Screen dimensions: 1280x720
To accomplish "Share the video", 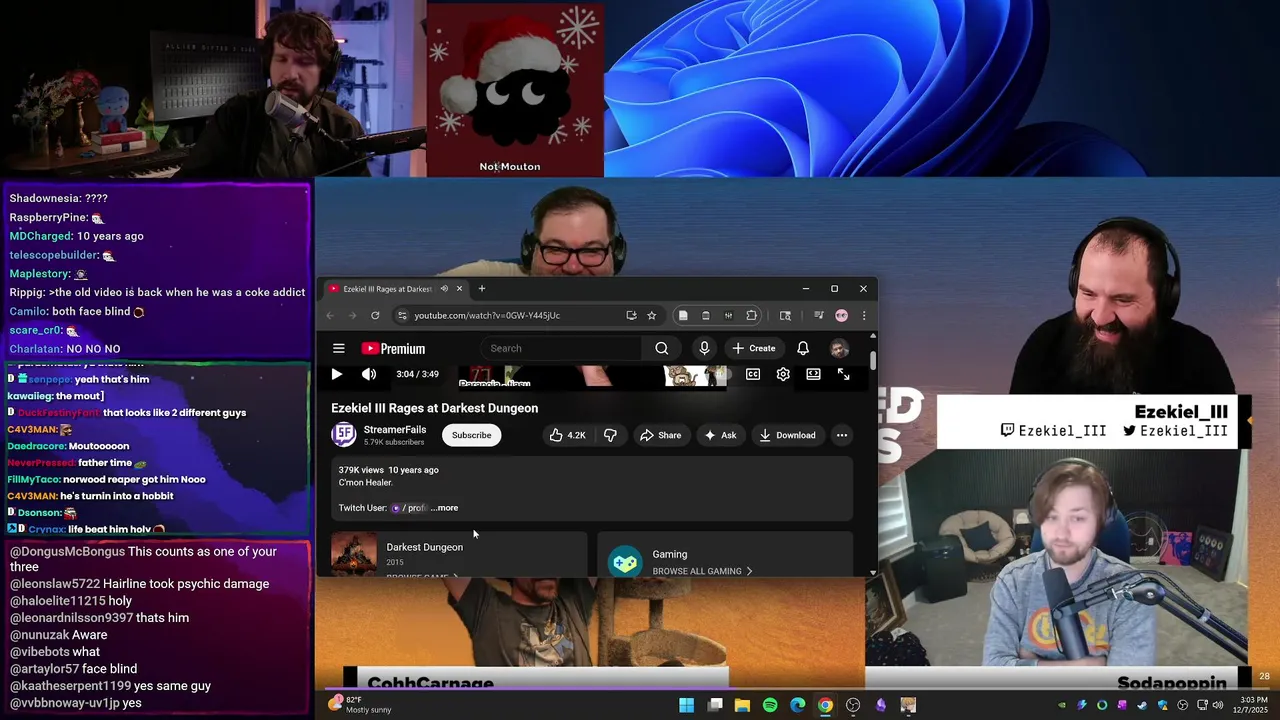I will 661,435.
